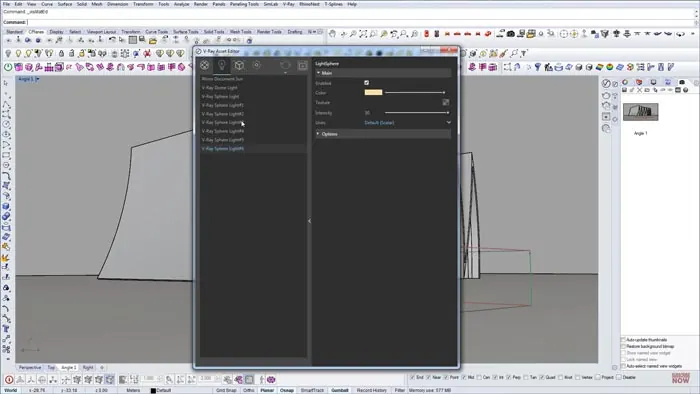Open the light Color swatch

pyautogui.click(x=373, y=92)
